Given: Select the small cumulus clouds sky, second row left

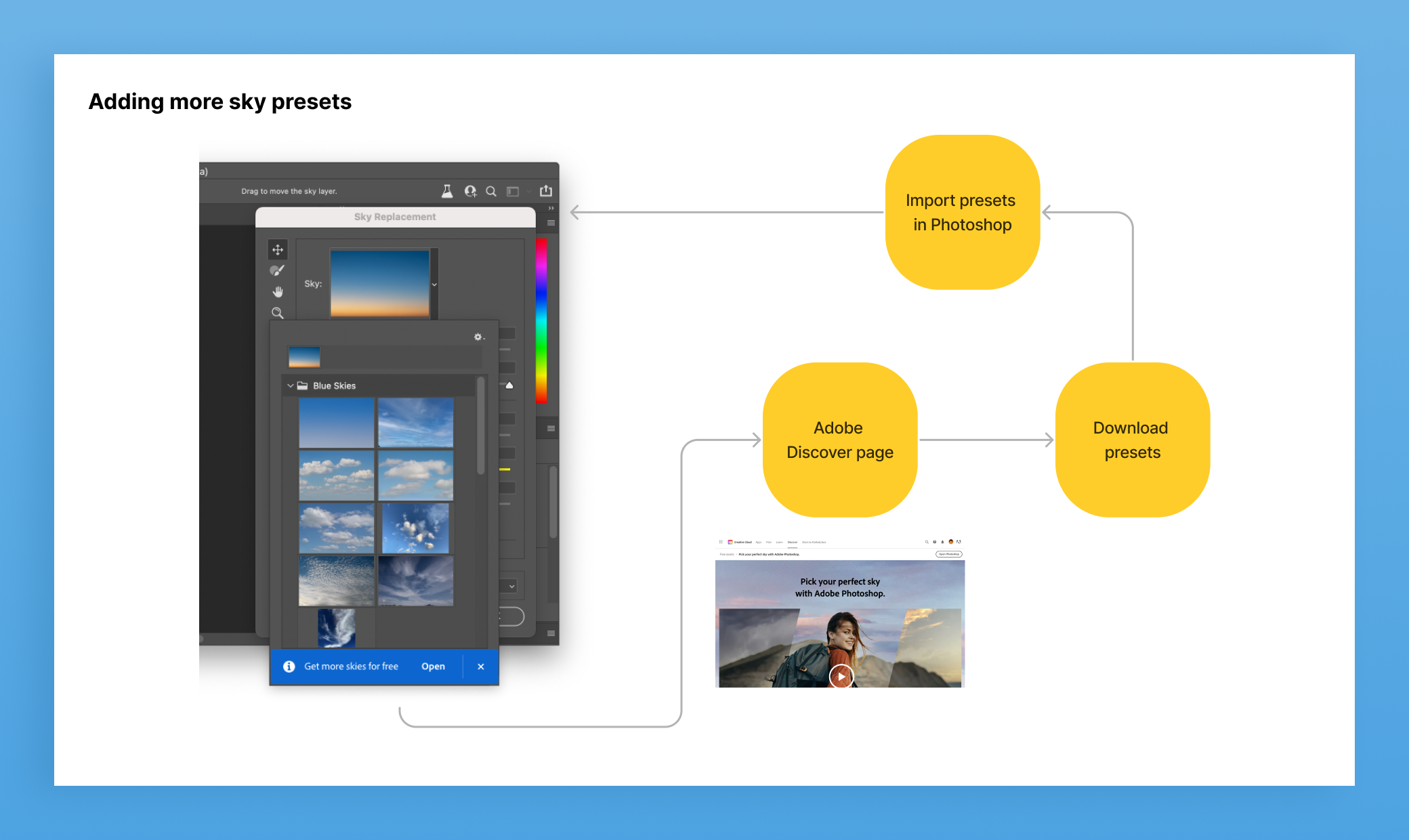Looking at the screenshot, I should (x=337, y=476).
